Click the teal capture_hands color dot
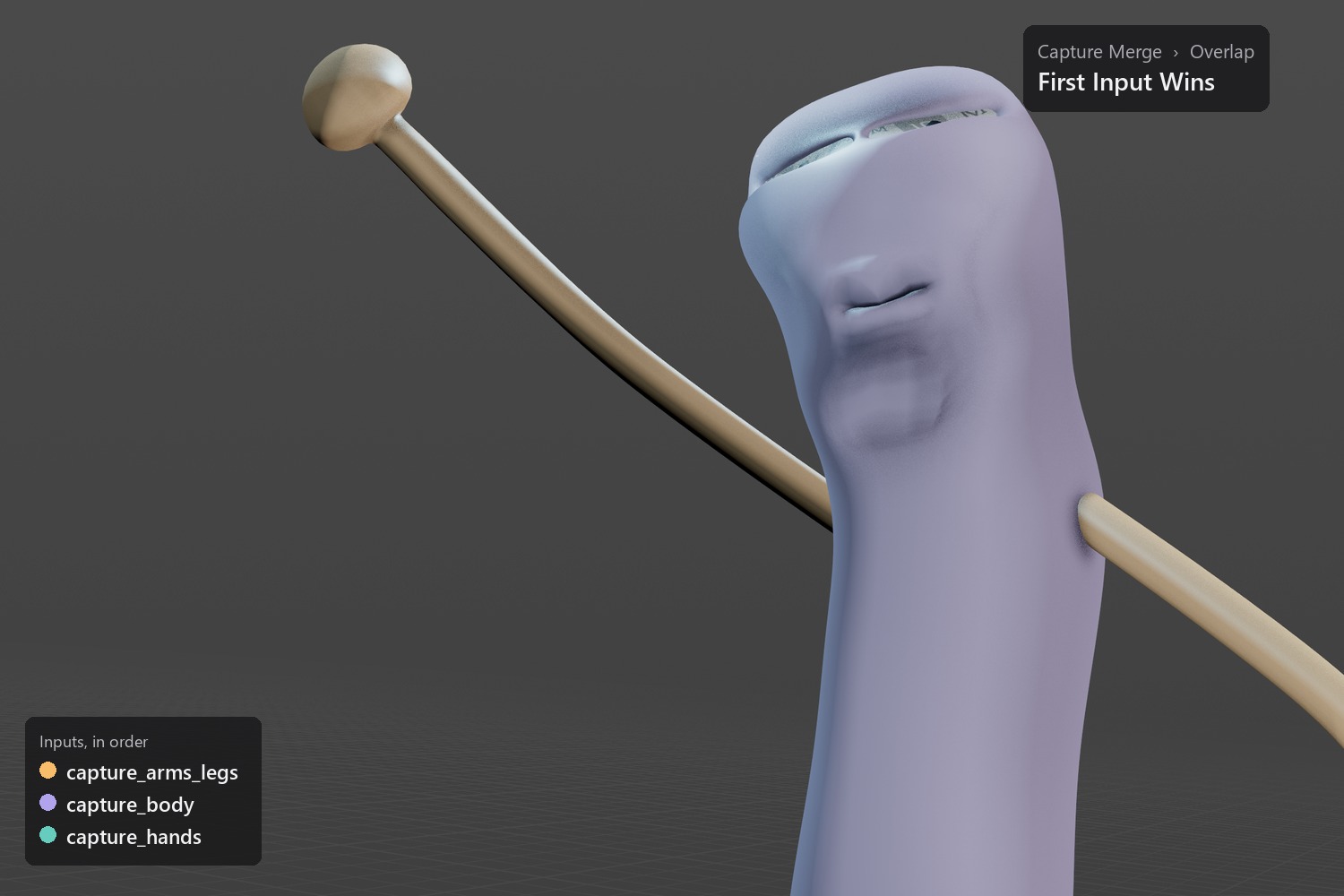The width and height of the screenshot is (1344, 896). pyautogui.click(x=48, y=835)
